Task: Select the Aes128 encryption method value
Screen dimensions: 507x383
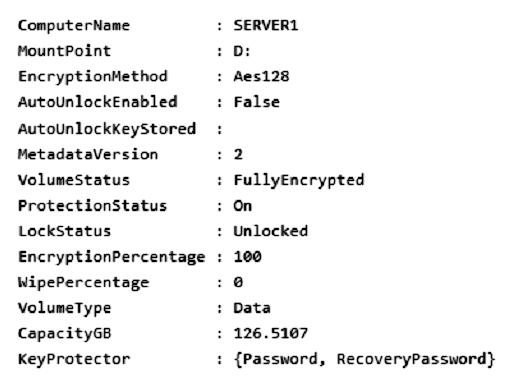Action: pyautogui.click(x=261, y=76)
